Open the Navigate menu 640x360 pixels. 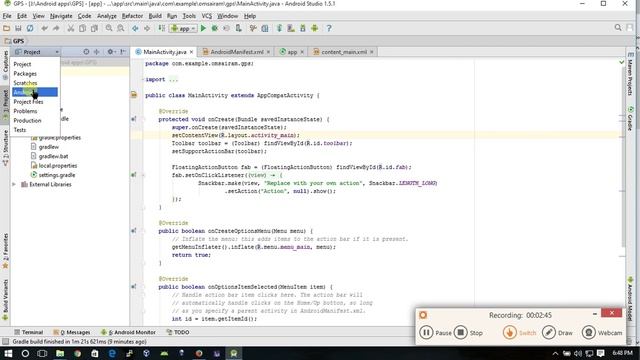61,16
